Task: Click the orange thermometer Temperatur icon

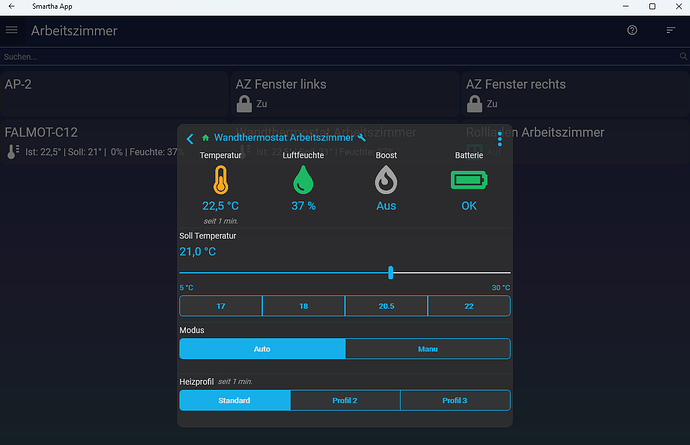Action: (x=220, y=180)
